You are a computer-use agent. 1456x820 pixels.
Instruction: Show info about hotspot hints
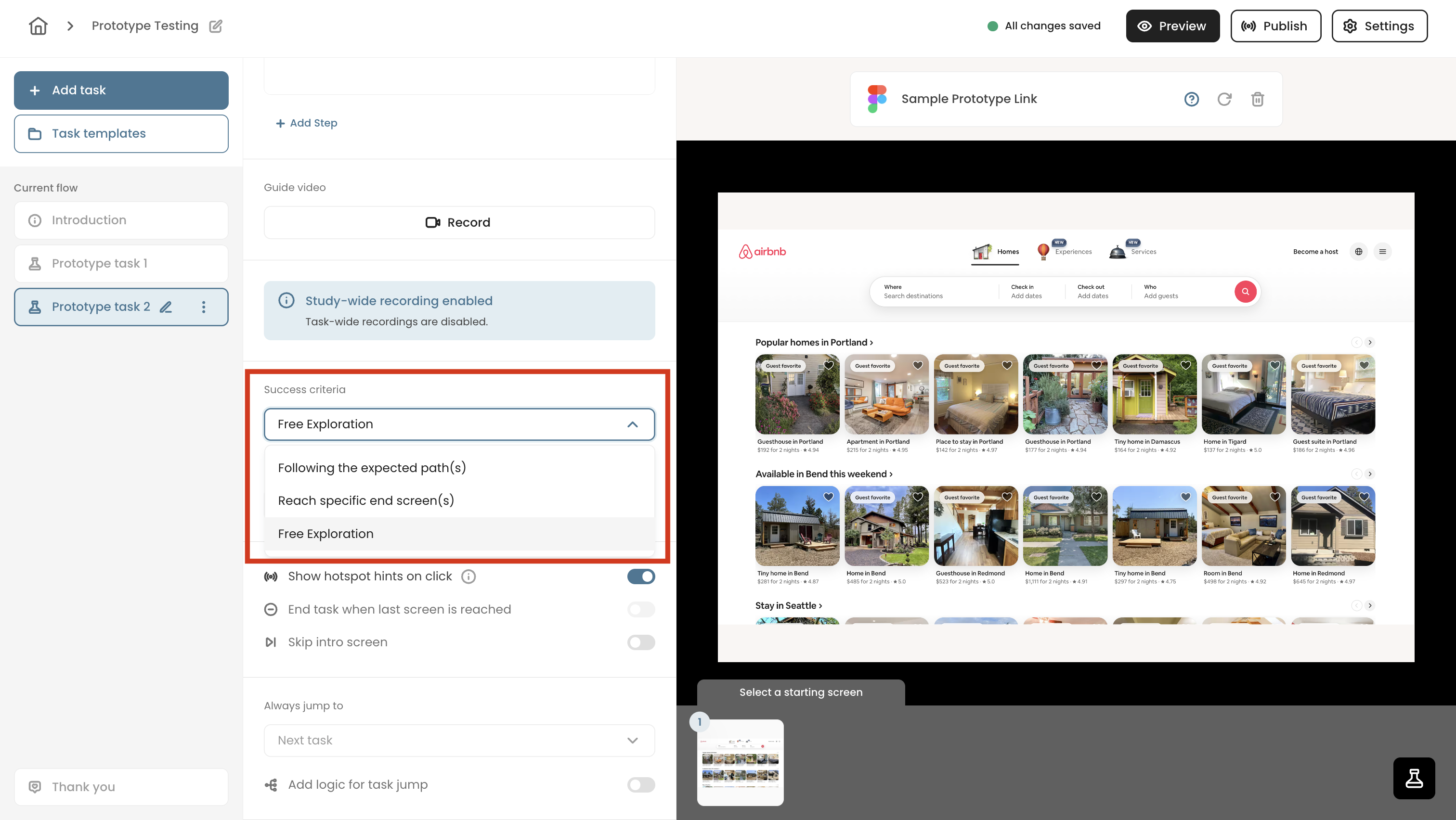click(x=468, y=577)
